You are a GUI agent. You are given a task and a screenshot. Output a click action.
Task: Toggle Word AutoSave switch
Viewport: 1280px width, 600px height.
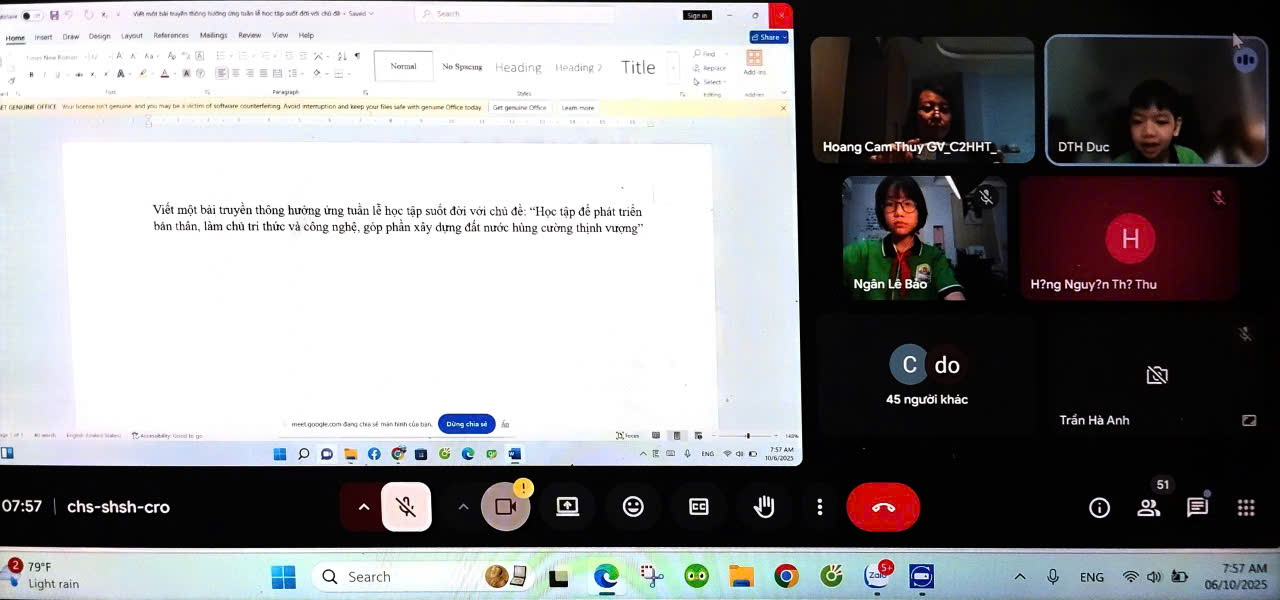(30, 15)
